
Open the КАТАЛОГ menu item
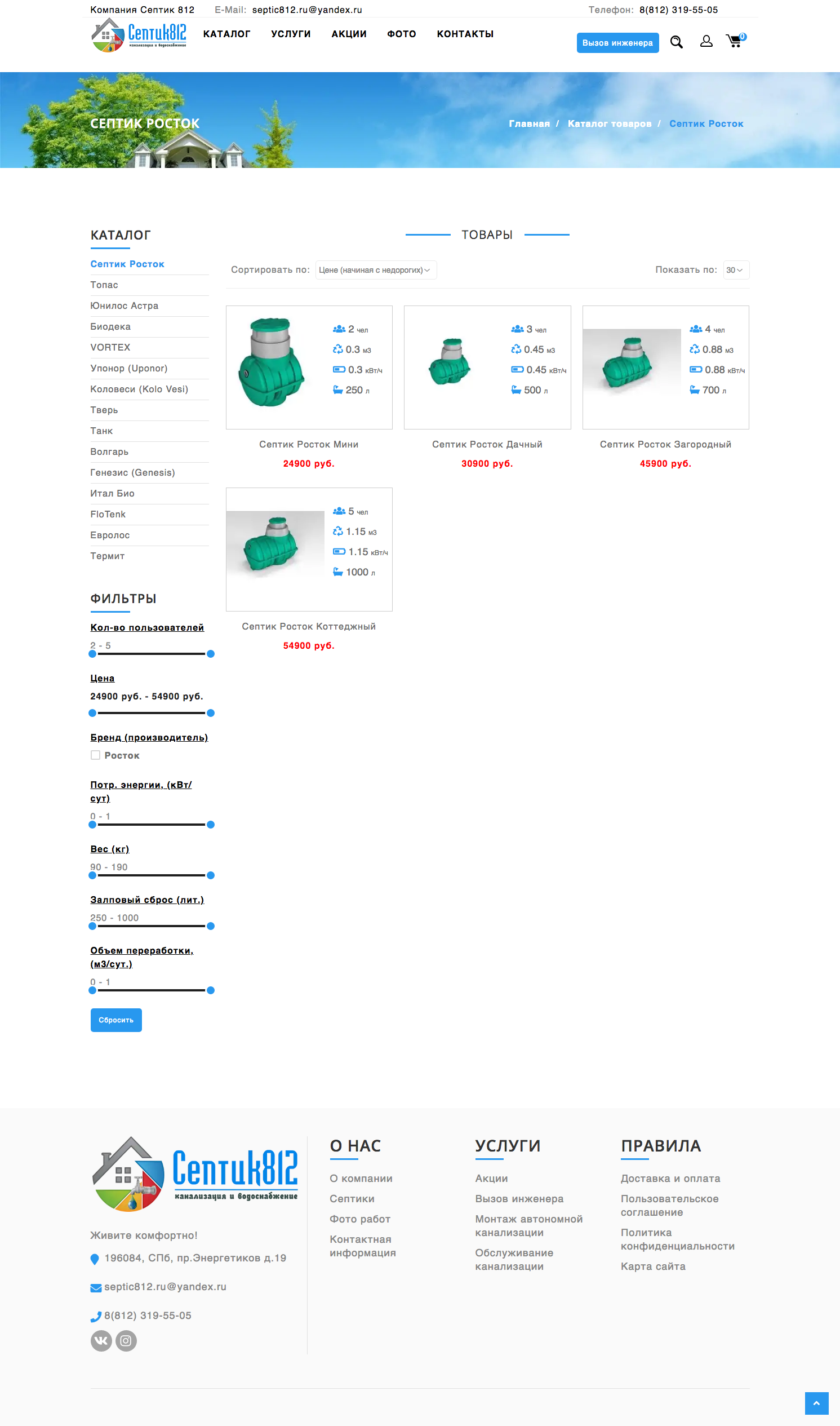coord(226,34)
